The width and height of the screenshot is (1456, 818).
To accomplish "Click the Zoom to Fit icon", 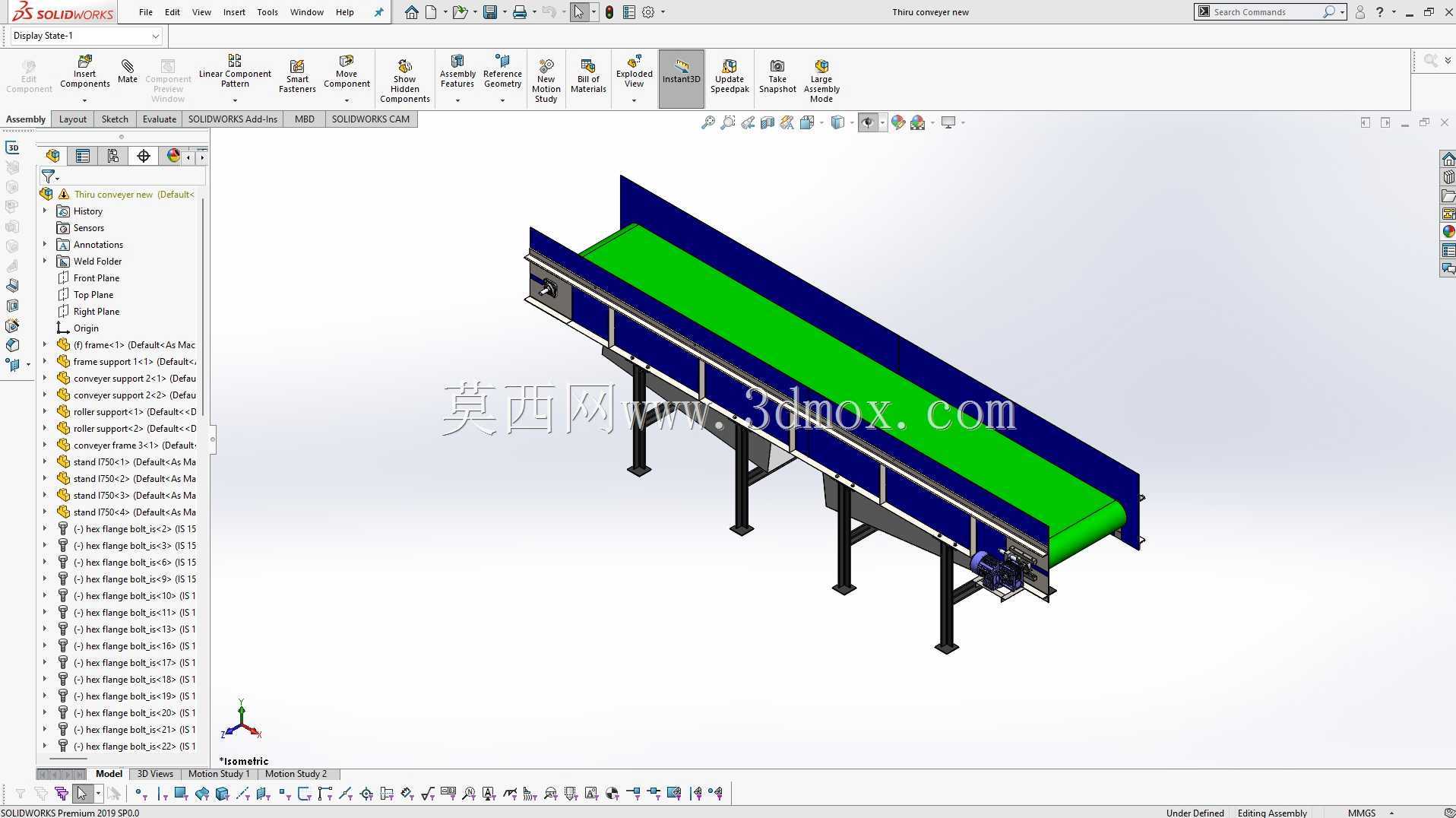I will point(707,122).
